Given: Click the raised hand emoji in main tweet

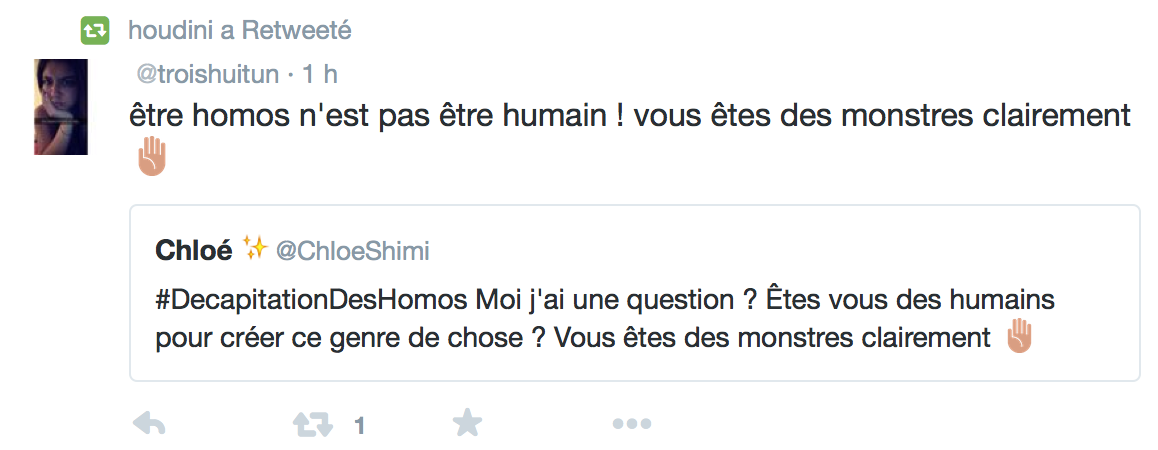Looking at the screenshot, I should (x=152, y=156).
